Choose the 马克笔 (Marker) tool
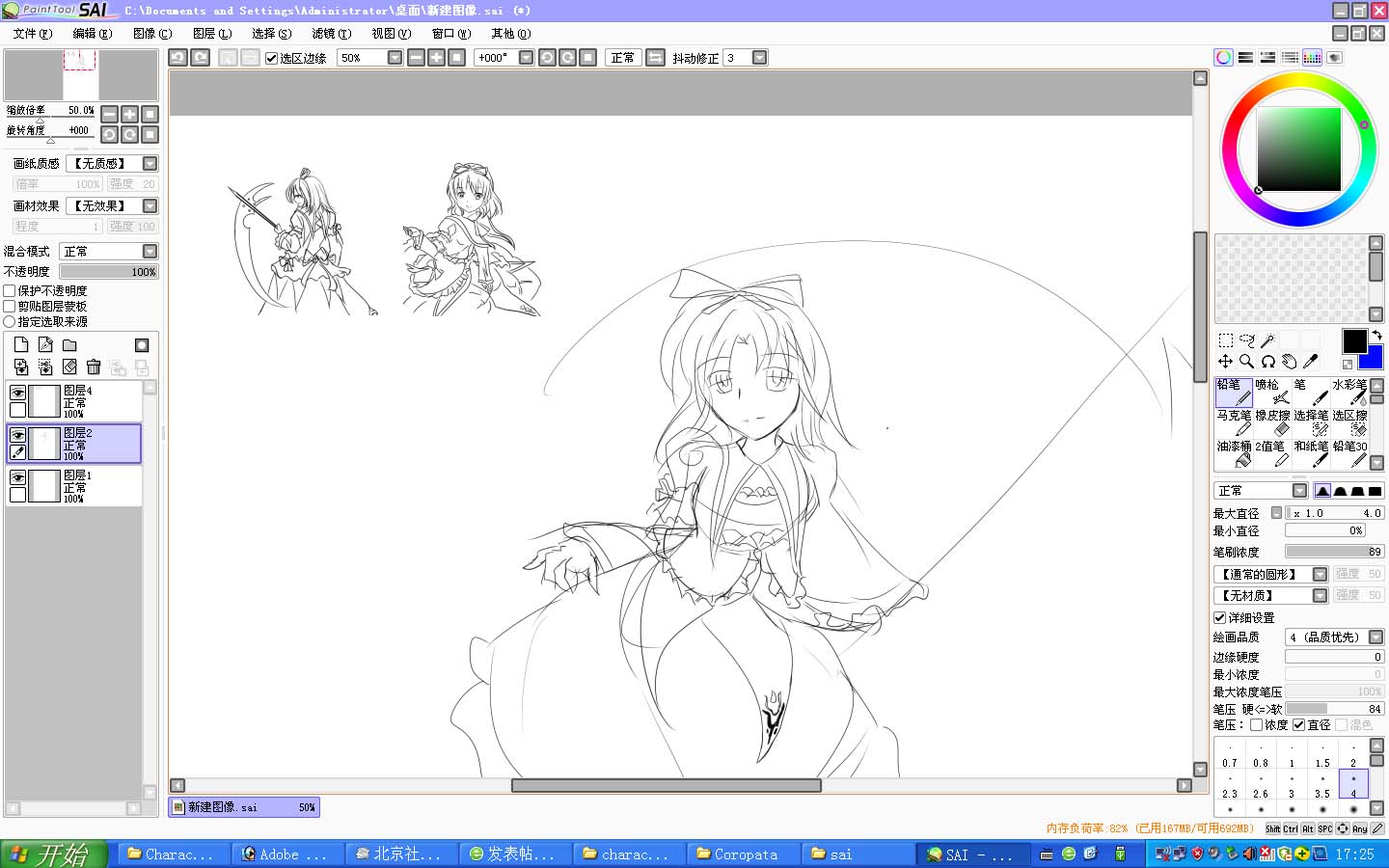The width and height of the screenshot is (1389, 868). (x=1234, y=422)
